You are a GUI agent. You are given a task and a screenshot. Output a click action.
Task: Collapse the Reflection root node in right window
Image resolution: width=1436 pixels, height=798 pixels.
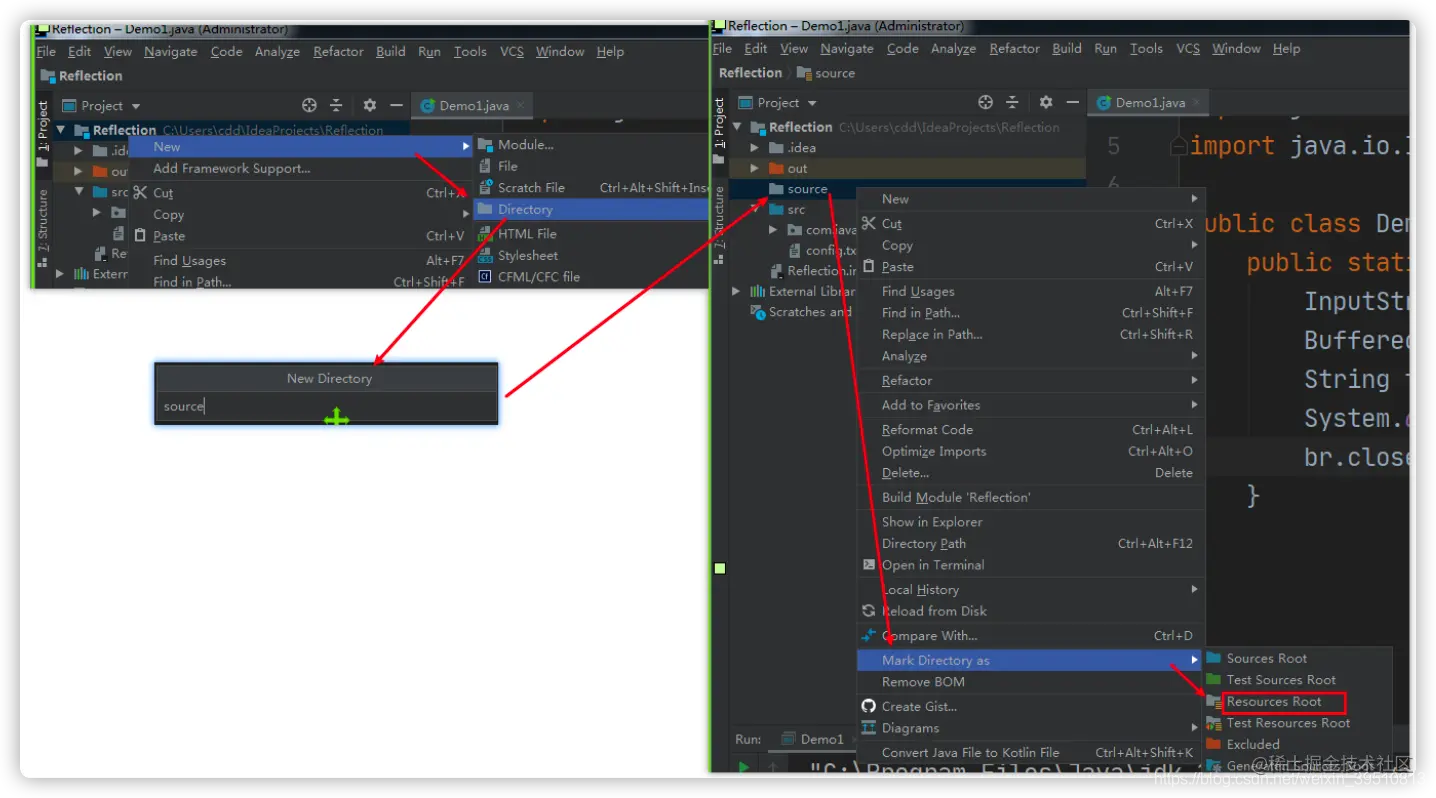(738, 127)
